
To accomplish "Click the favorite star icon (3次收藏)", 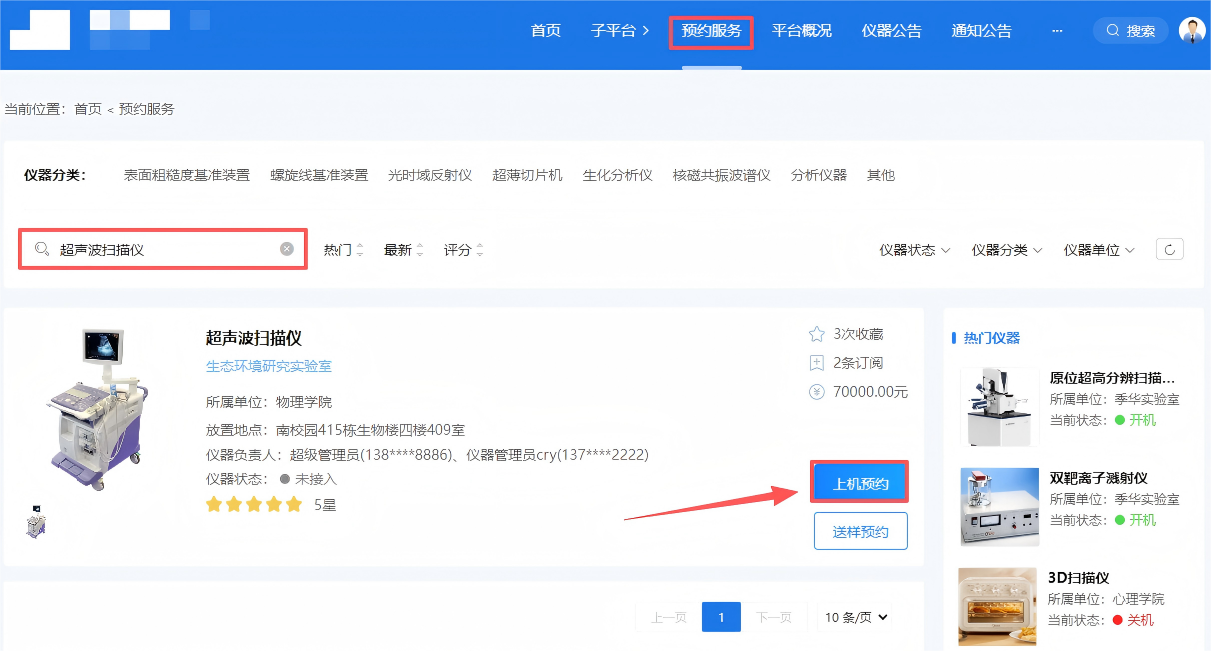I will [817, 334].
